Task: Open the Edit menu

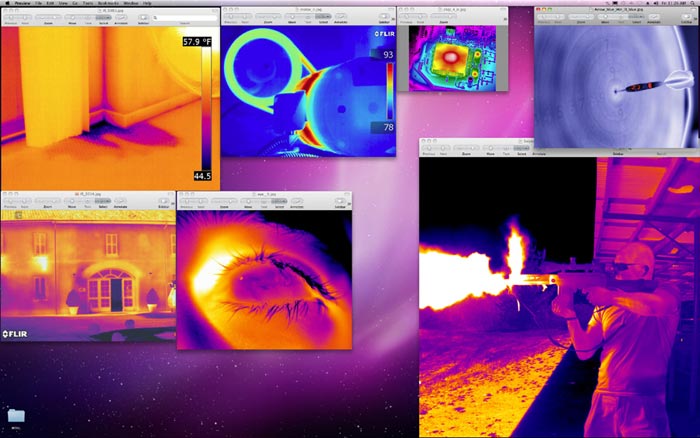Action: point(50,3)
